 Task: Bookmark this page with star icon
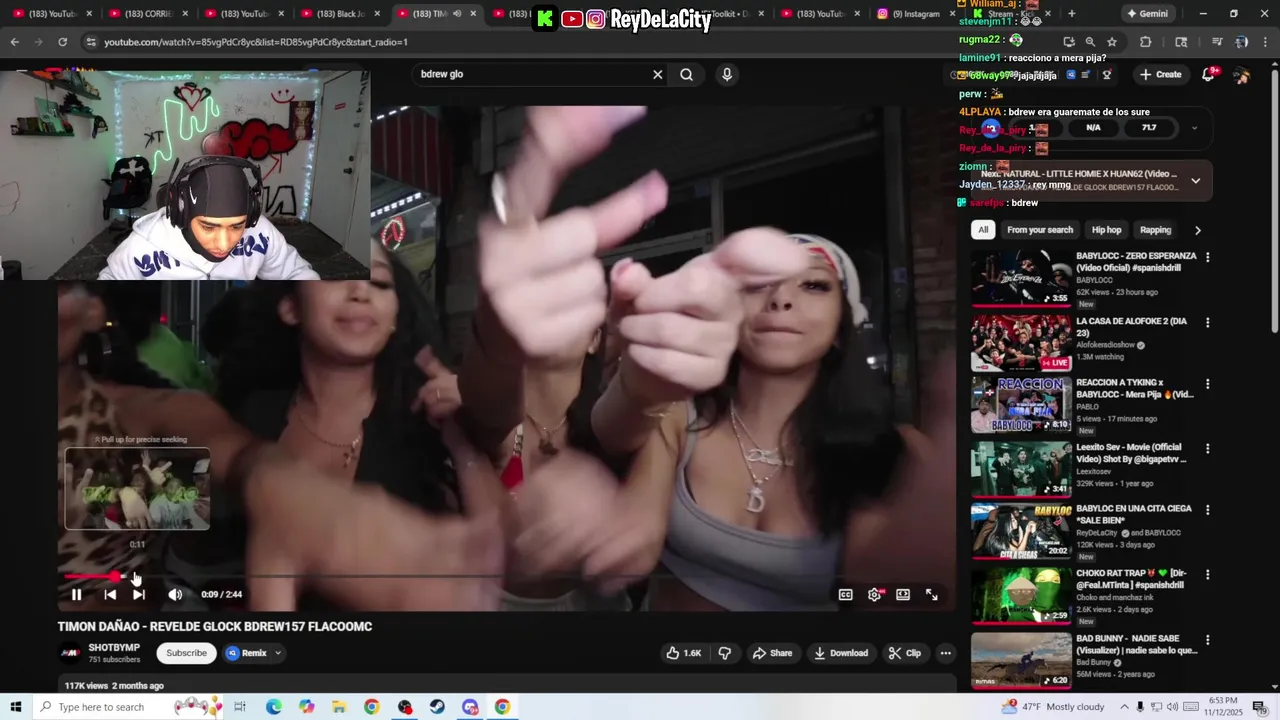[1112, 42]
